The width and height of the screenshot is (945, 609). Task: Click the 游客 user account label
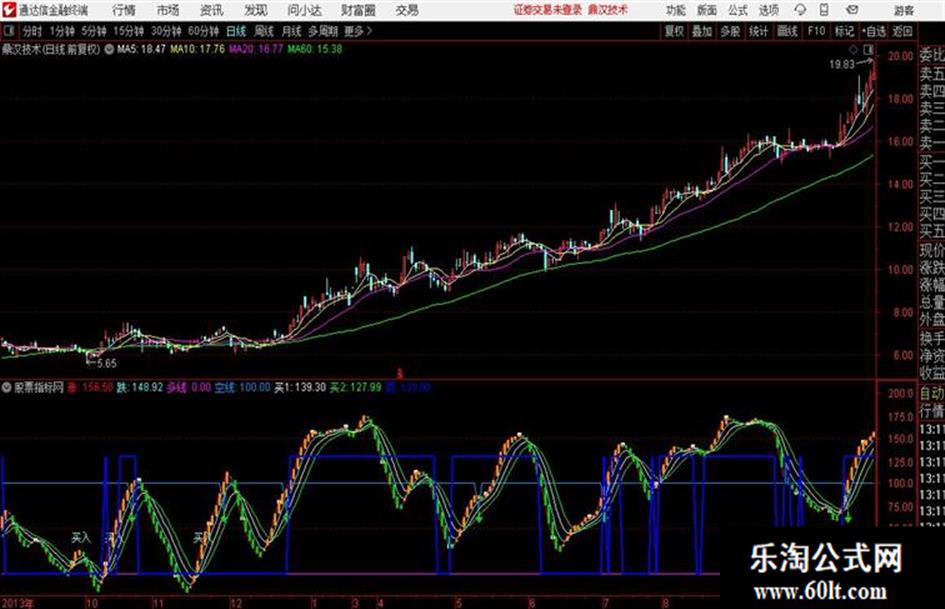click(904, 10)
